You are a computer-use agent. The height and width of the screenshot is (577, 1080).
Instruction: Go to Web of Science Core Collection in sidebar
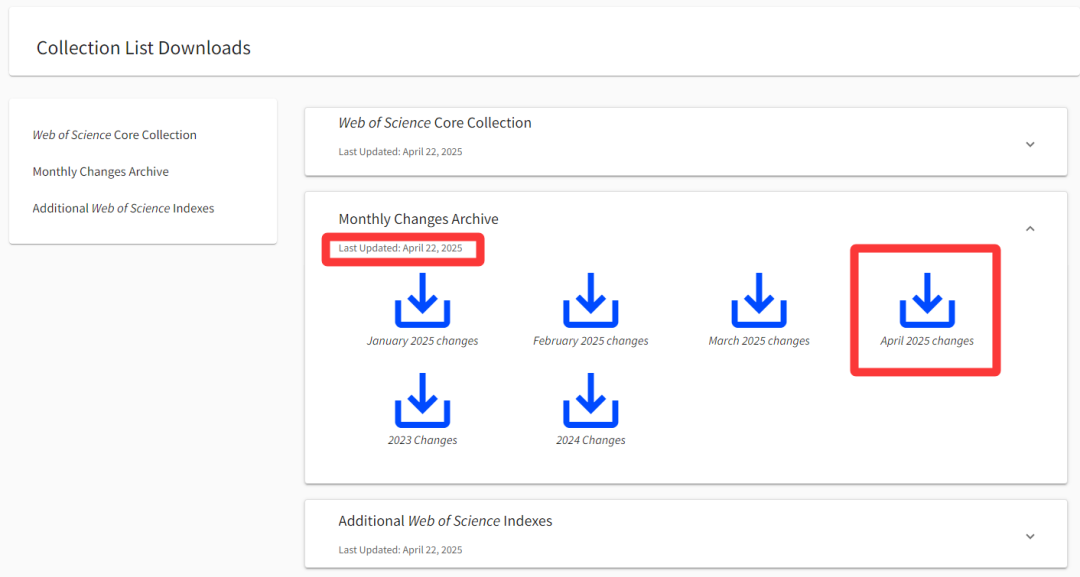click(114, 135)
